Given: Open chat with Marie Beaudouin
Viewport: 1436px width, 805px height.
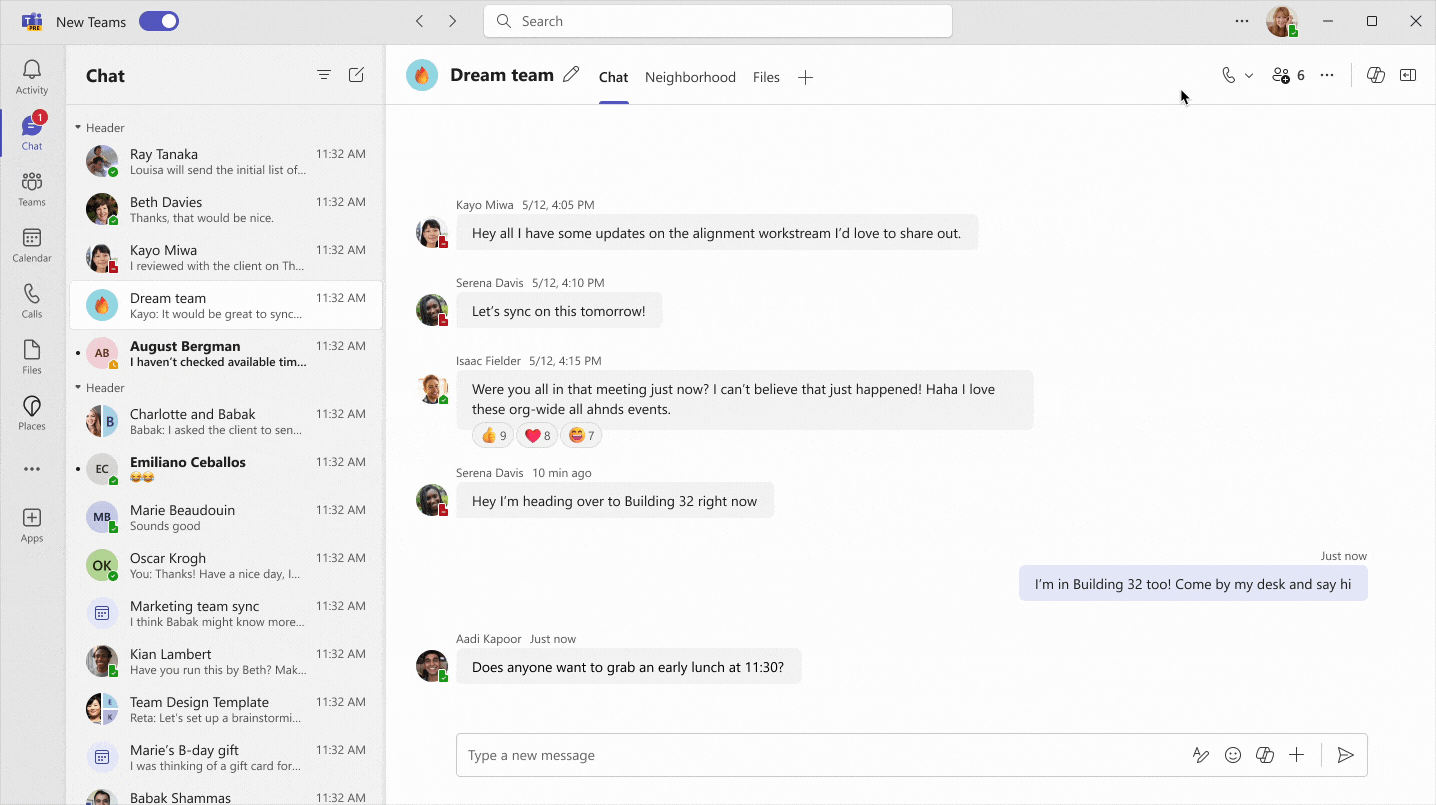Looking at the screenshot, I should (226, 518).
